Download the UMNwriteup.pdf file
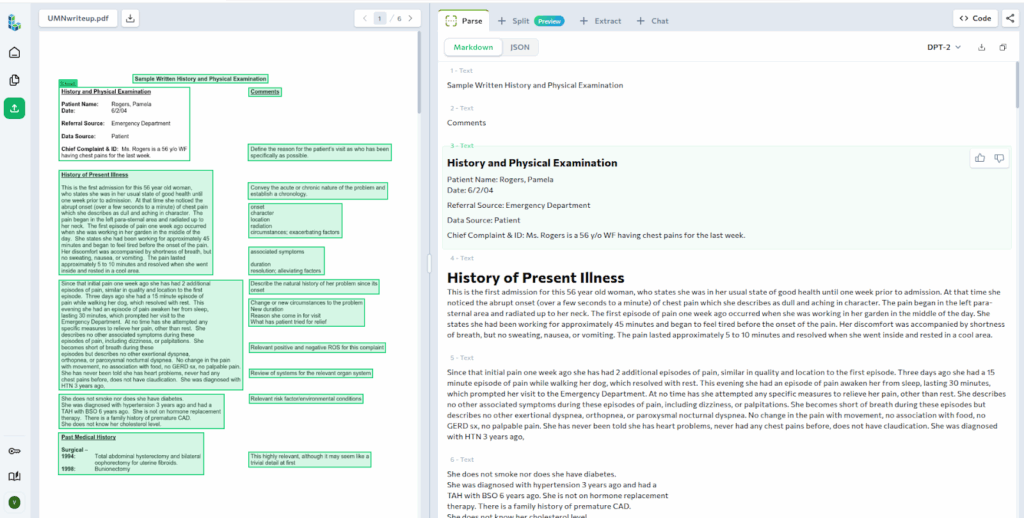The height and width of the screenshot is (518, 1024). coord(132,18)
